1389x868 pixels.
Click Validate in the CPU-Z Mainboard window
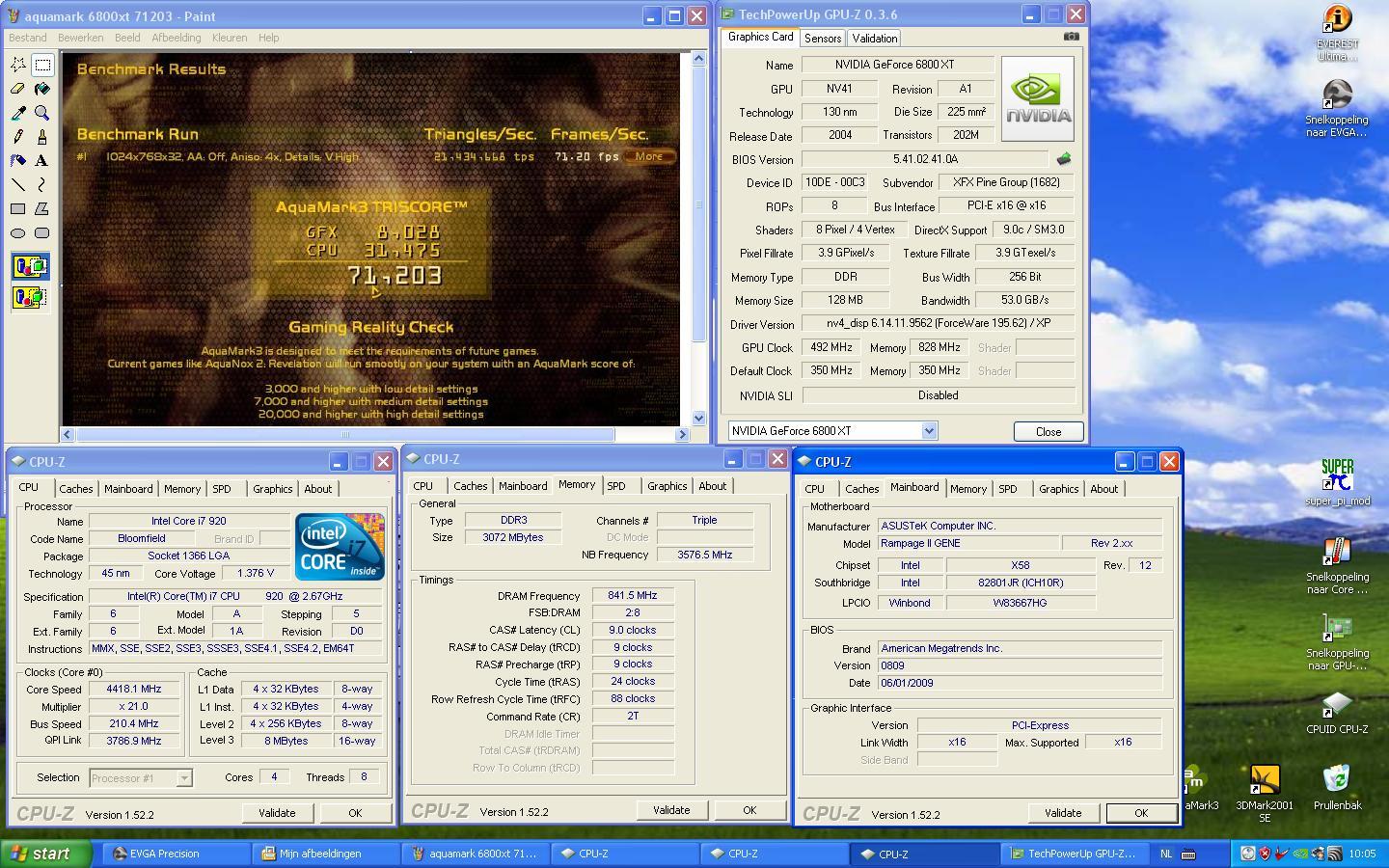point(1063,813)
